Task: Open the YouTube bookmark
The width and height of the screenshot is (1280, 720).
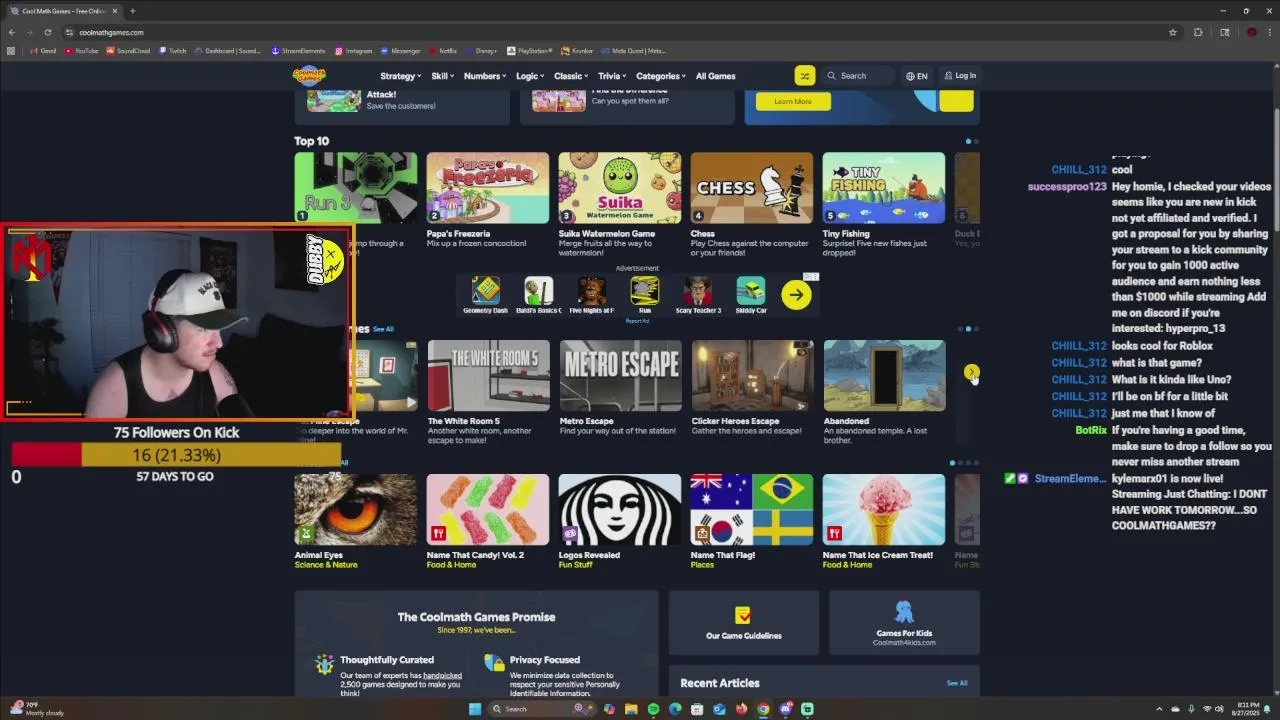Action: point(82,51)
